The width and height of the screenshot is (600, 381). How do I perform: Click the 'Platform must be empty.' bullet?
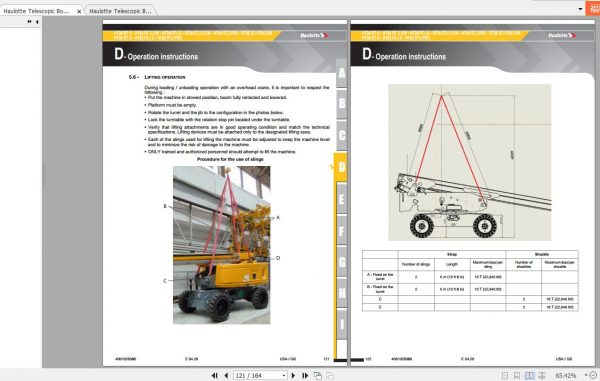point(171,105)
